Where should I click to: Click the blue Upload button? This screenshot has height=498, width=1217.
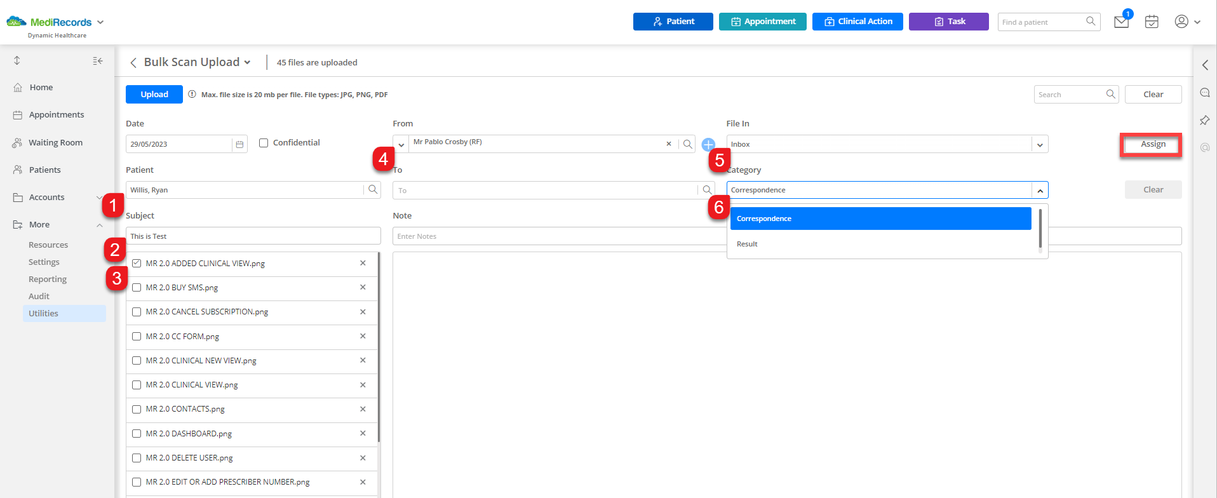(154, 94)
